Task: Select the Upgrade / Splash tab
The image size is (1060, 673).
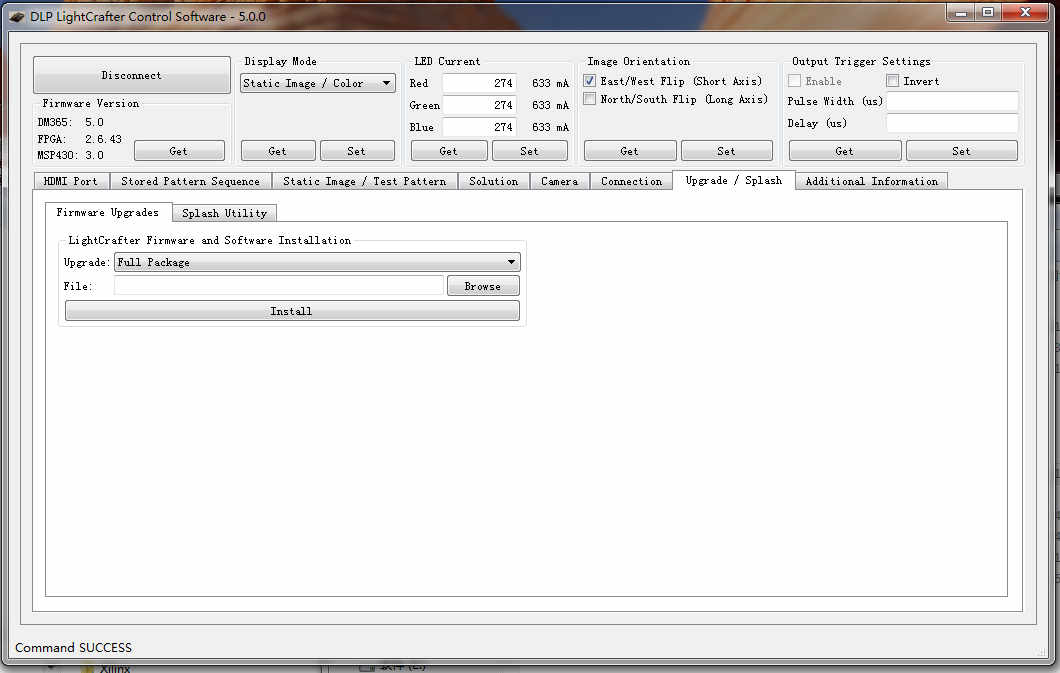Action: point(734,180)
